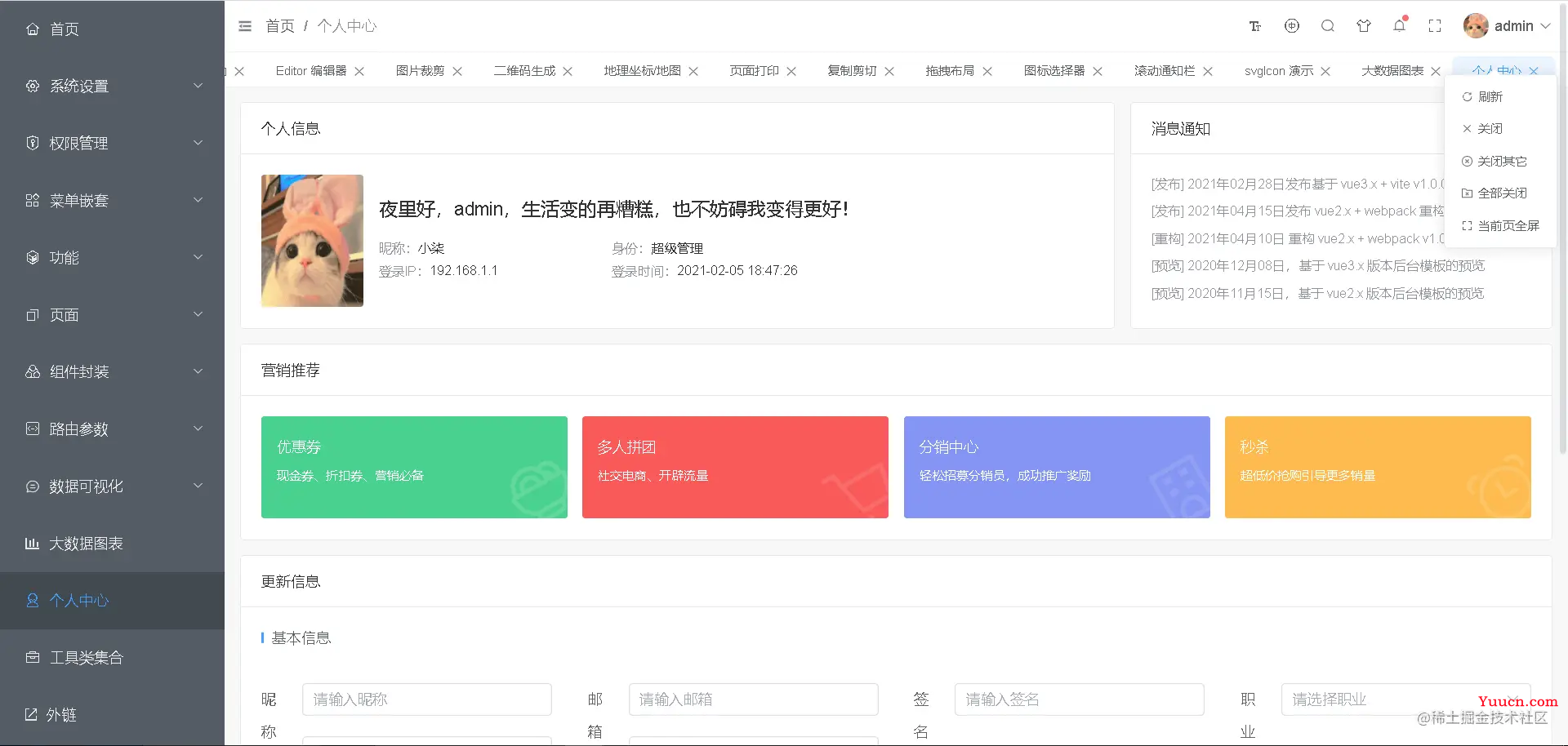Open the 2021年04月15日 vue2.x release notice
The image size is (1568, 746).
coord(1298,211)
